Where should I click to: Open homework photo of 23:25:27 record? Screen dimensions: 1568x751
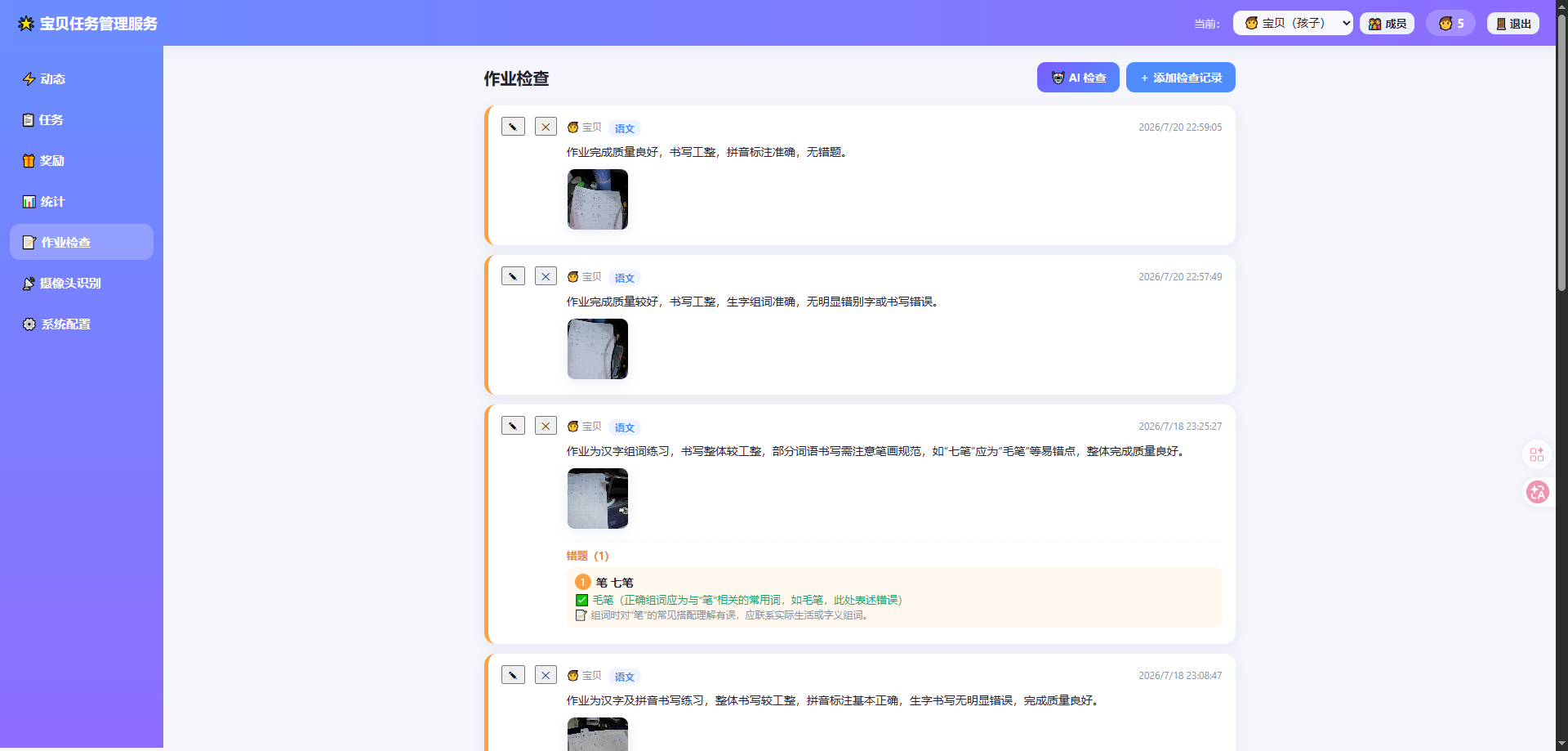pos(598,498)
